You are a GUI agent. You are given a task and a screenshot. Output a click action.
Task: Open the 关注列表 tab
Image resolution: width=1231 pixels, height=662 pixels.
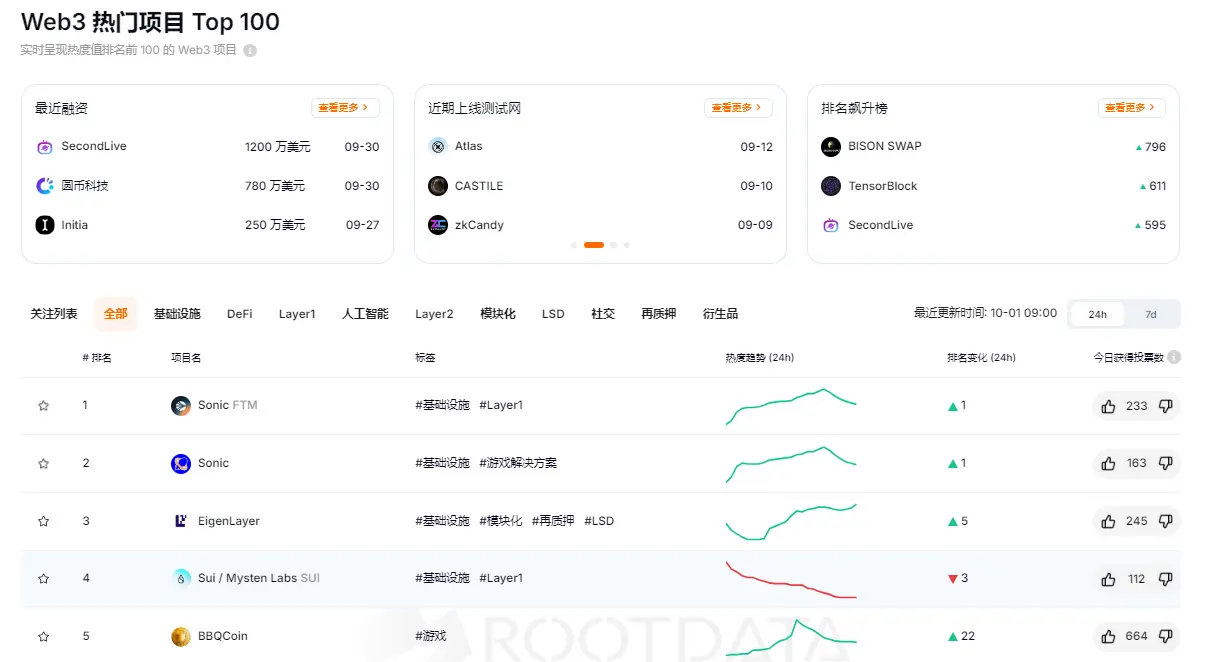coord(53,313)
